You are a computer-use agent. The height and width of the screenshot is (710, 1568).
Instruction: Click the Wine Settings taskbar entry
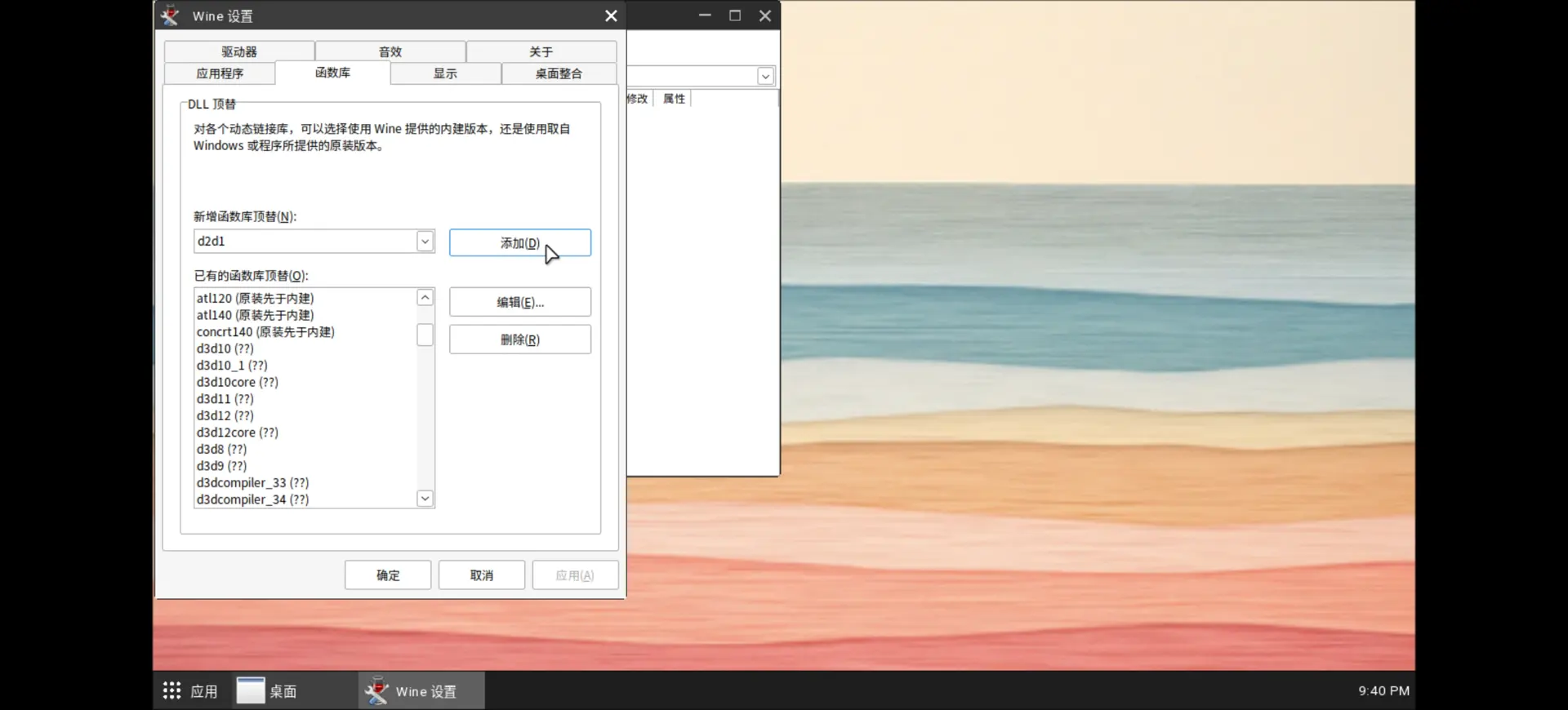point(421,691)
